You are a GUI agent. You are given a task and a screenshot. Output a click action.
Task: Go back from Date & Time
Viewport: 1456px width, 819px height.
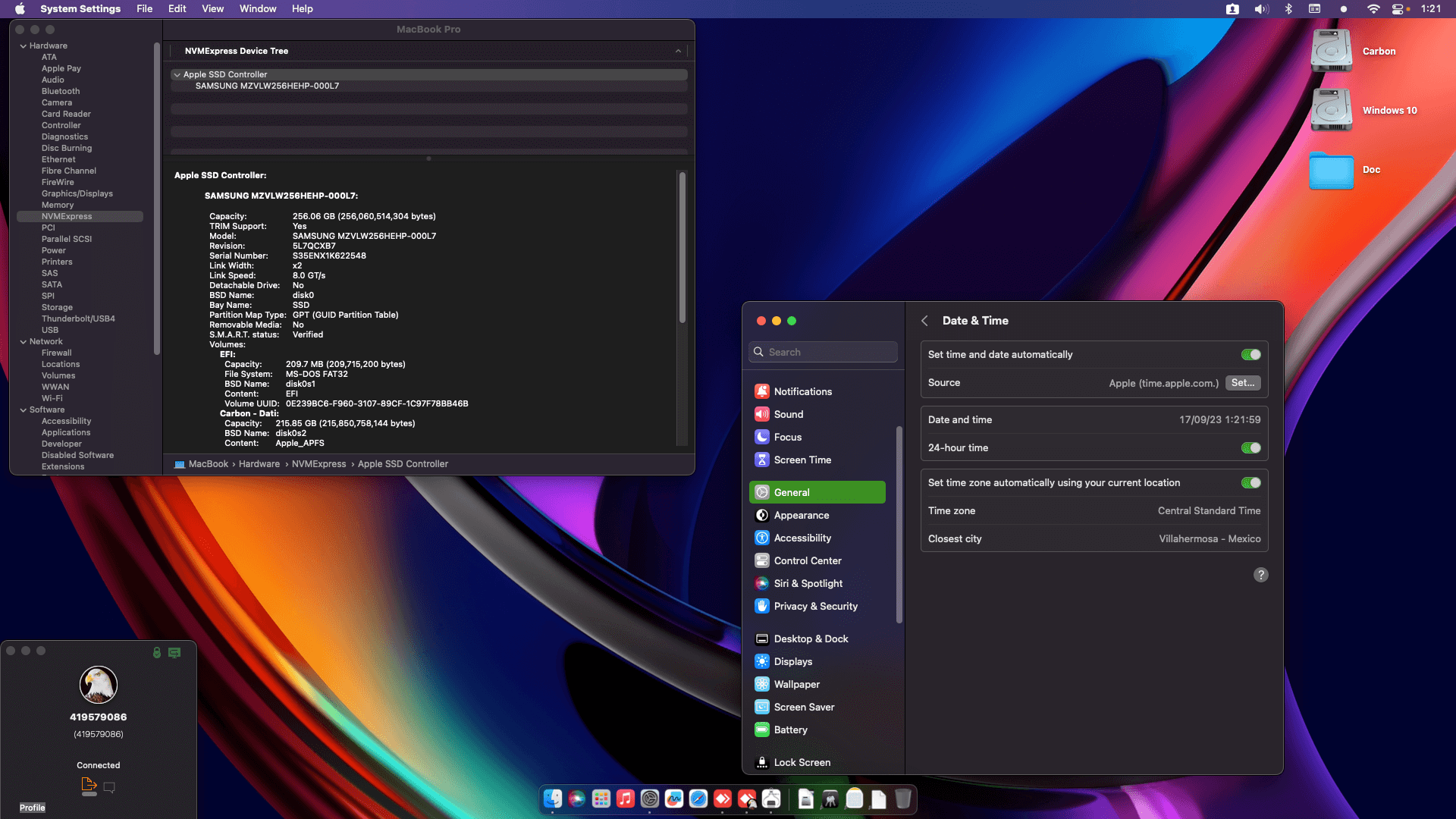coord(924,321)
